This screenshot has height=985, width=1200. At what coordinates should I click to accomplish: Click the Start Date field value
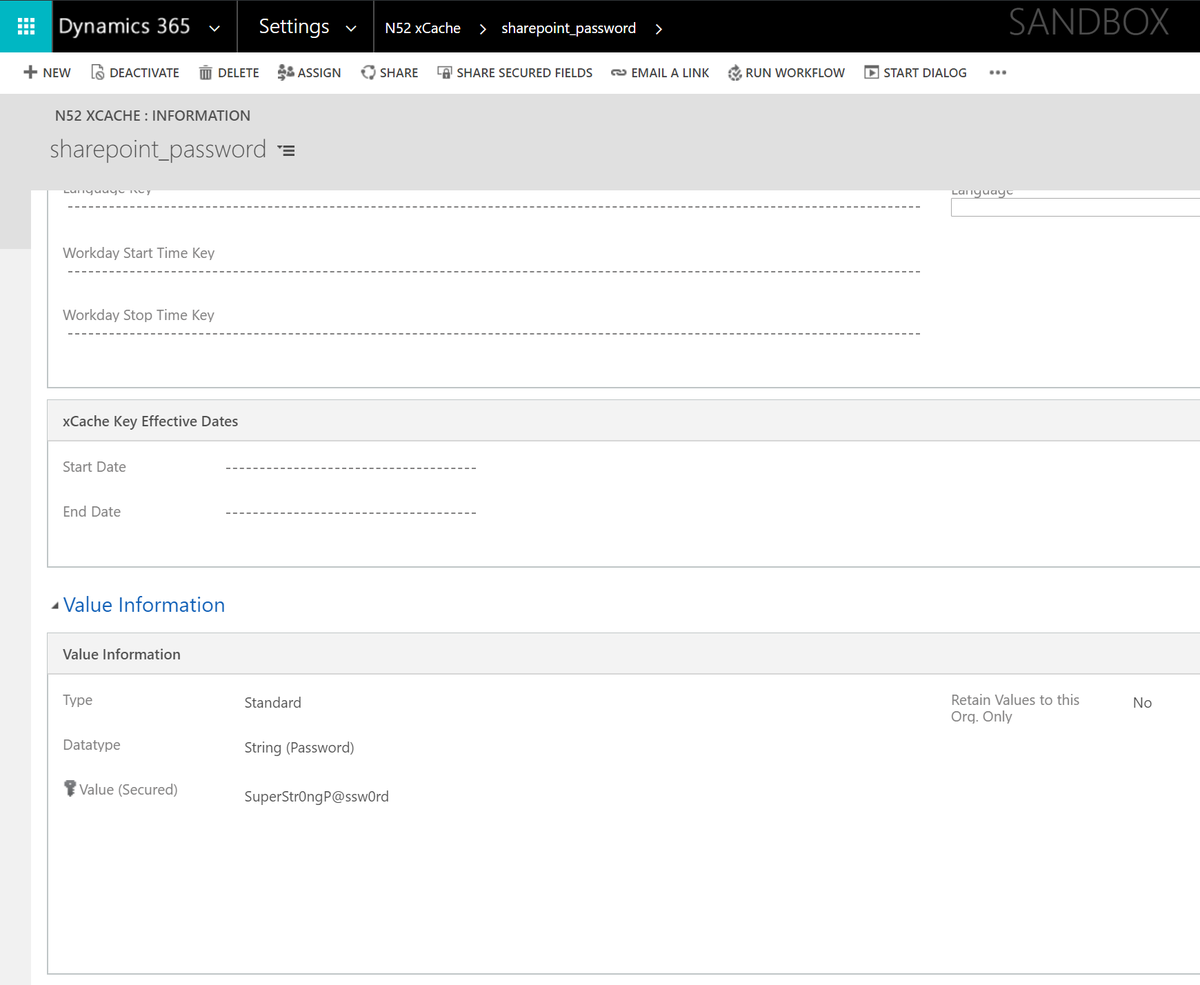(x=351, y=468)
